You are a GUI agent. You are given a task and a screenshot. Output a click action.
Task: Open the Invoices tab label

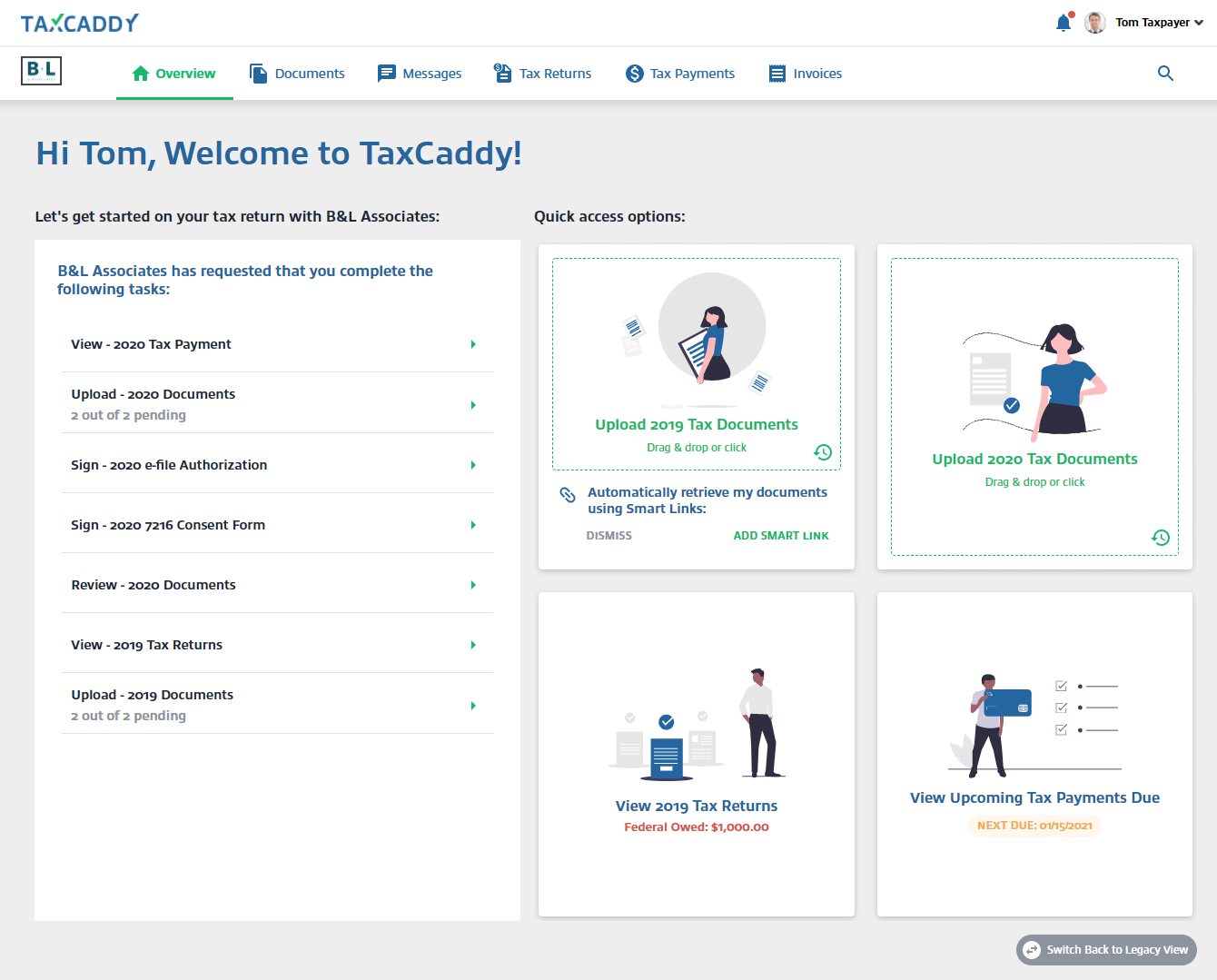(817, 74)
